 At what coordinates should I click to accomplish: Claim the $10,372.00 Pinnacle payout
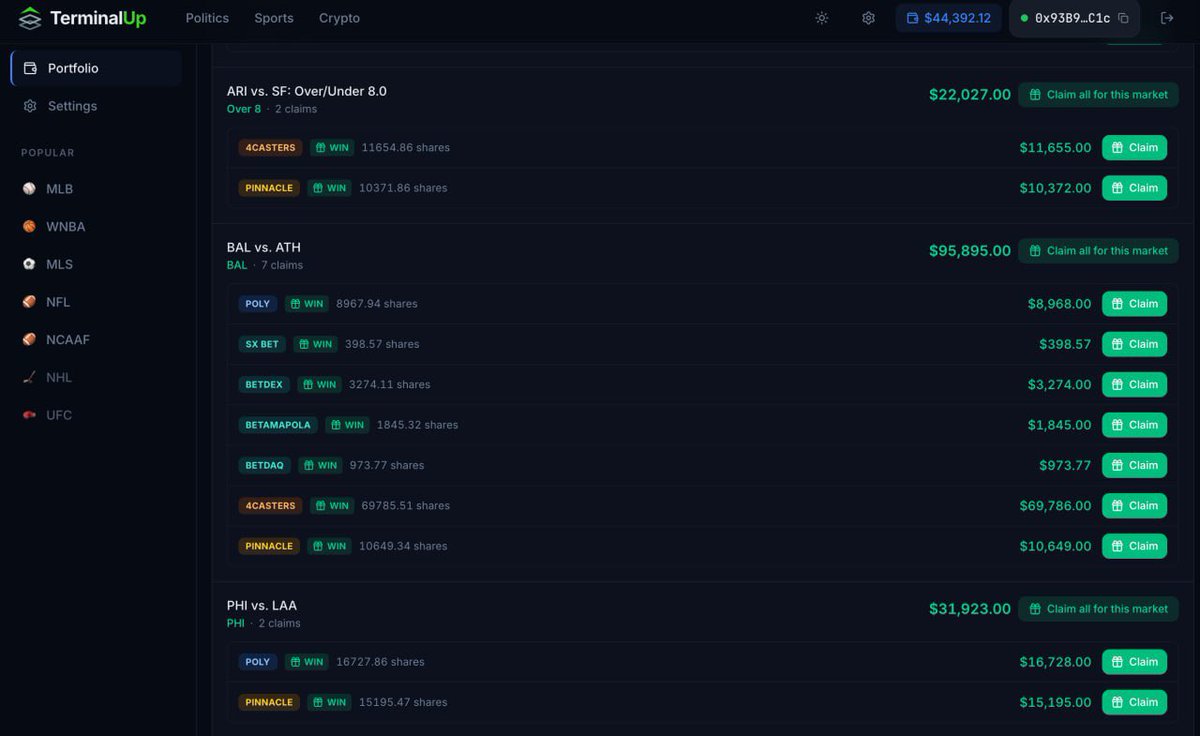(1134, 188)
